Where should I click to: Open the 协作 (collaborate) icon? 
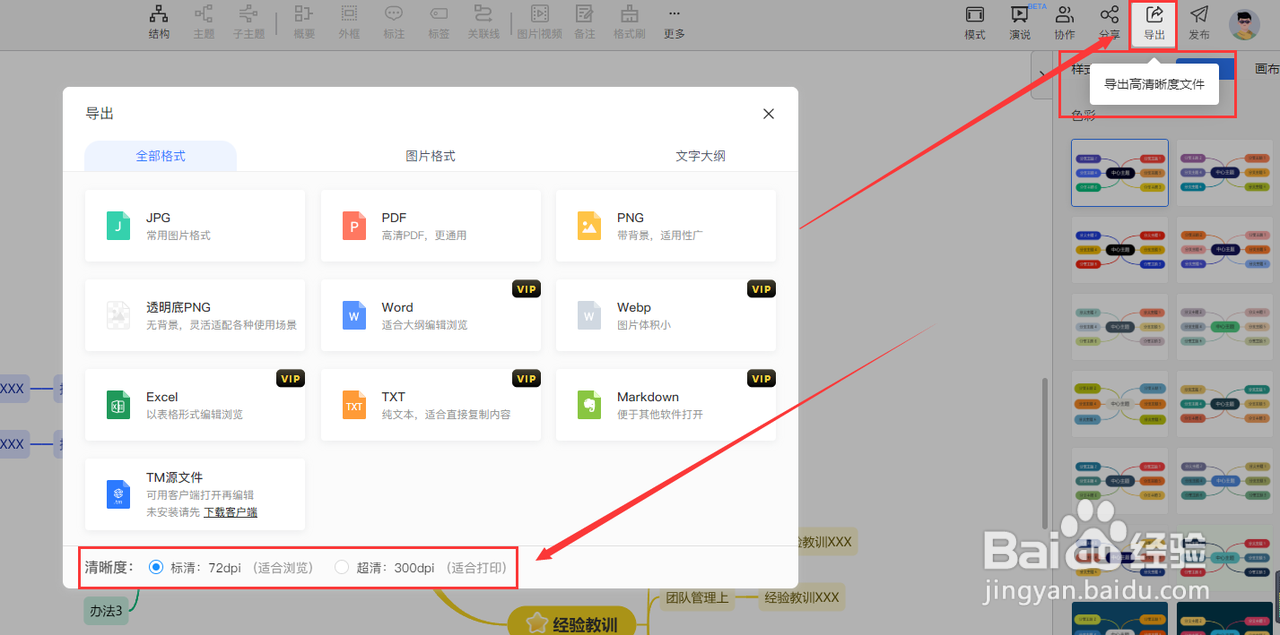[1065, 22]
